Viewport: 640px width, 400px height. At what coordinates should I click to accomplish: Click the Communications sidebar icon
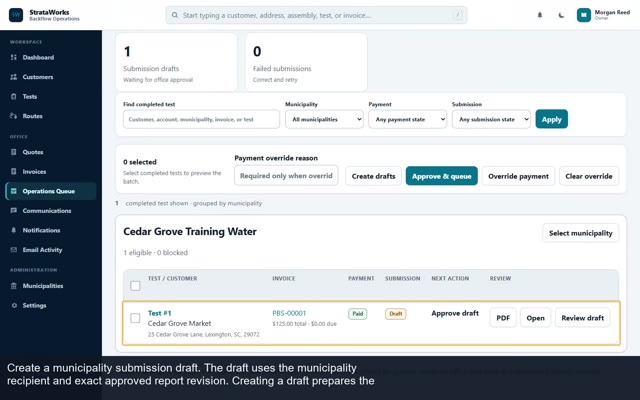coord(13,211)
